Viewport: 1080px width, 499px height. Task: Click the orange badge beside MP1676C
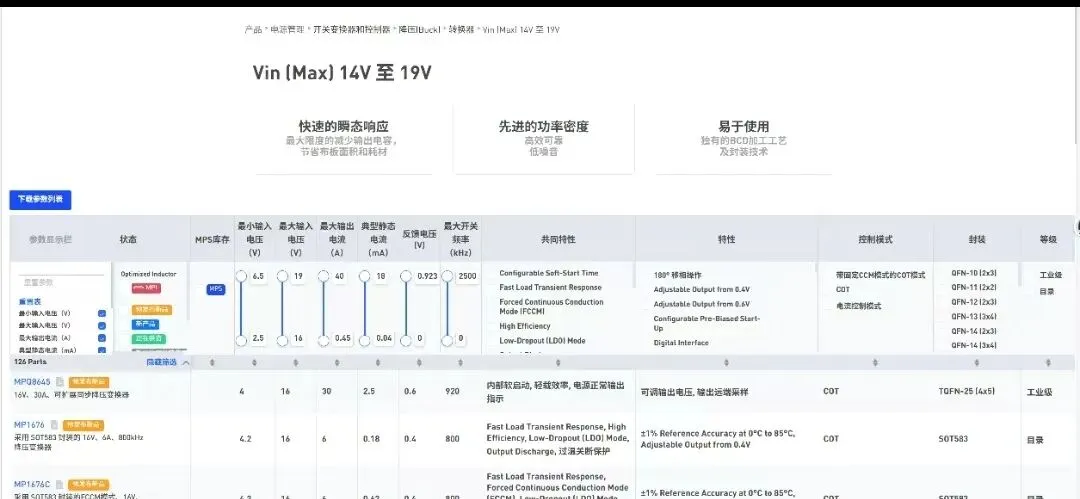pyautogui.click(x=88, y=485)
